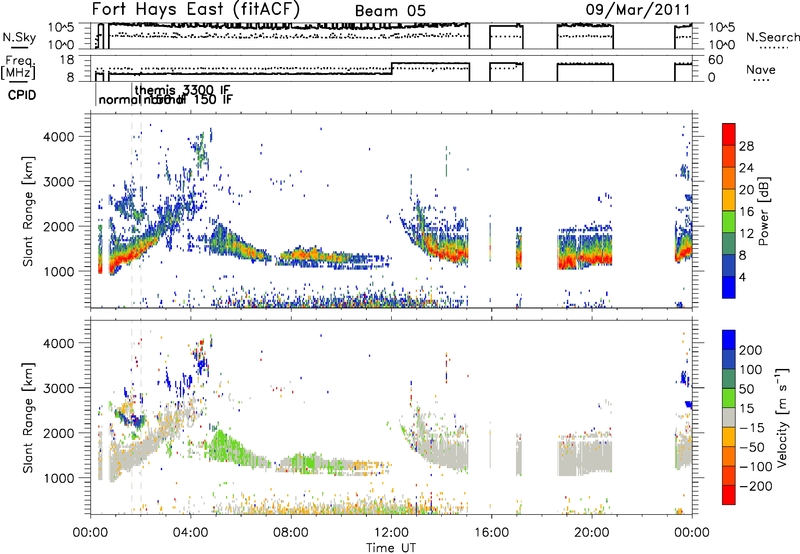Click 'Slant Range [km]' label of power panel
Image resolution: width=800 pixels, height=554 pixels.
28,211
